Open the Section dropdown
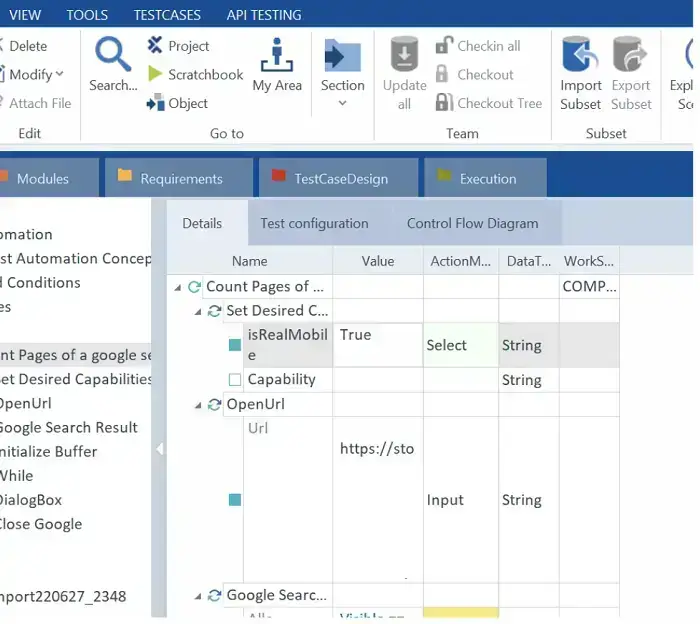Viewport: 700px width, 624px height. pyautogui.click(x=342, y=103)
